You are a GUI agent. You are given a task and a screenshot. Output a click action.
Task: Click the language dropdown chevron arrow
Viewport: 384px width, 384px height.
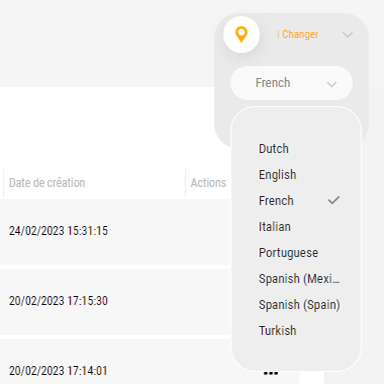tap(331, 84)
